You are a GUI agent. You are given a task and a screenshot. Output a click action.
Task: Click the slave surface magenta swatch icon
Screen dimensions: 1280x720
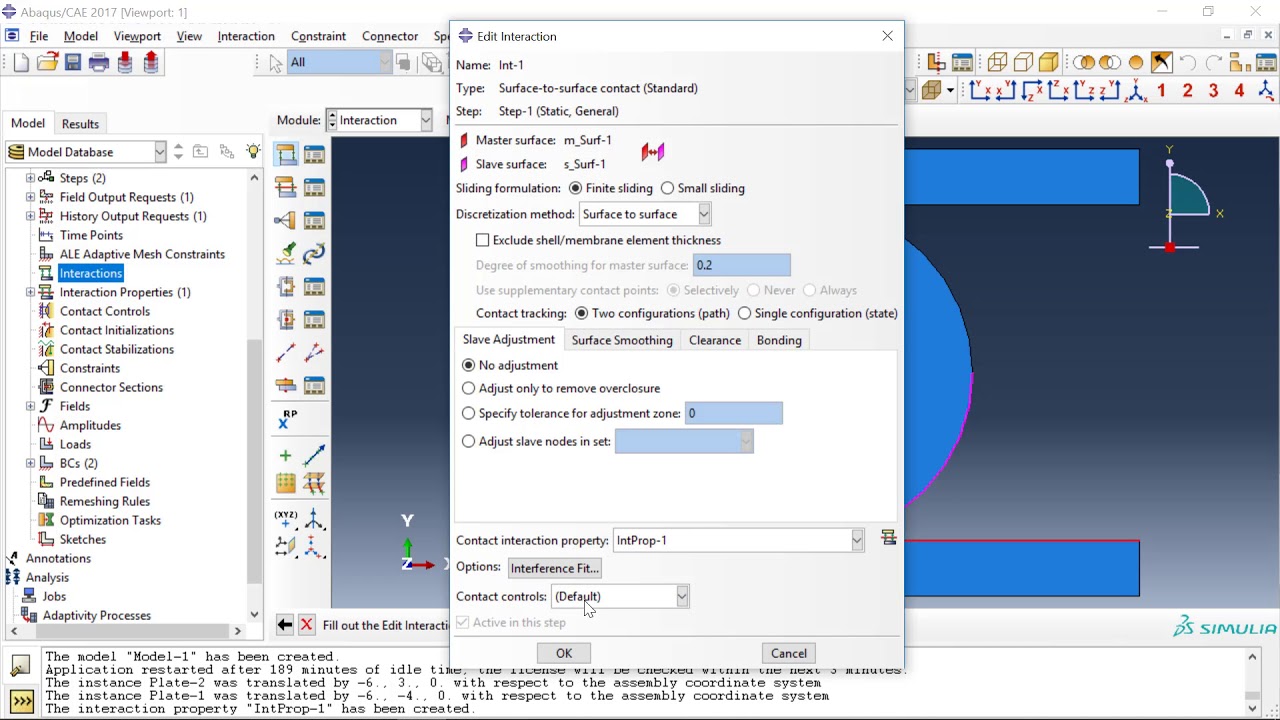click(463, 165)
